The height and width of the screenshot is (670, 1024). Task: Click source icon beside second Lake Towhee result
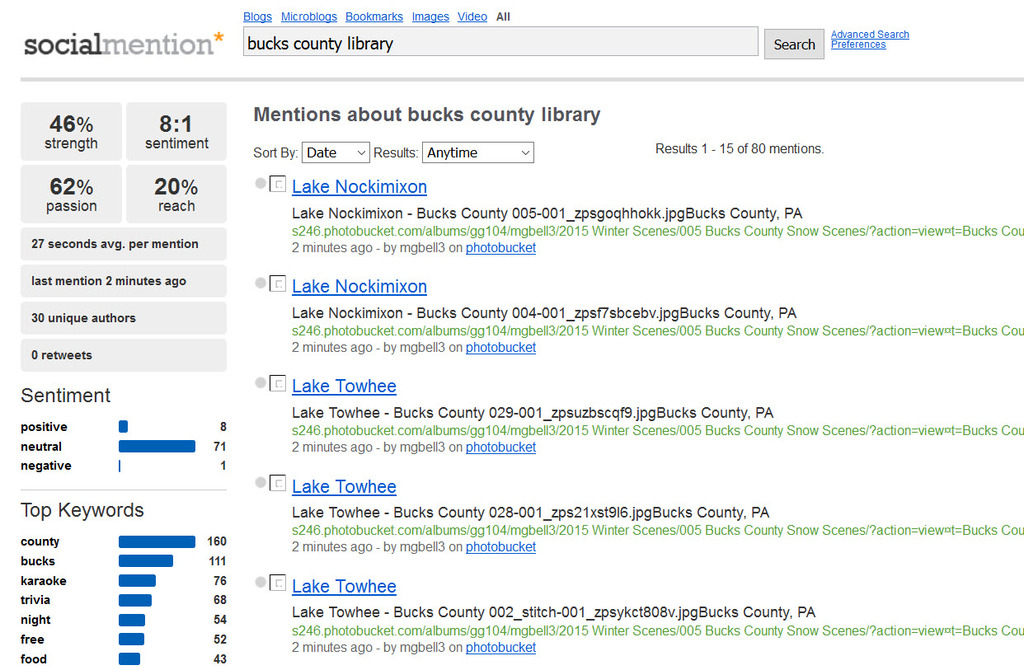(278, 483)
